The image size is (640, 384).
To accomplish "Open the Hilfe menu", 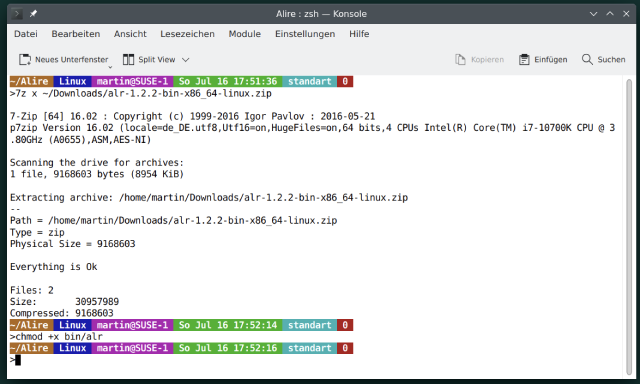I will point(359,34).
